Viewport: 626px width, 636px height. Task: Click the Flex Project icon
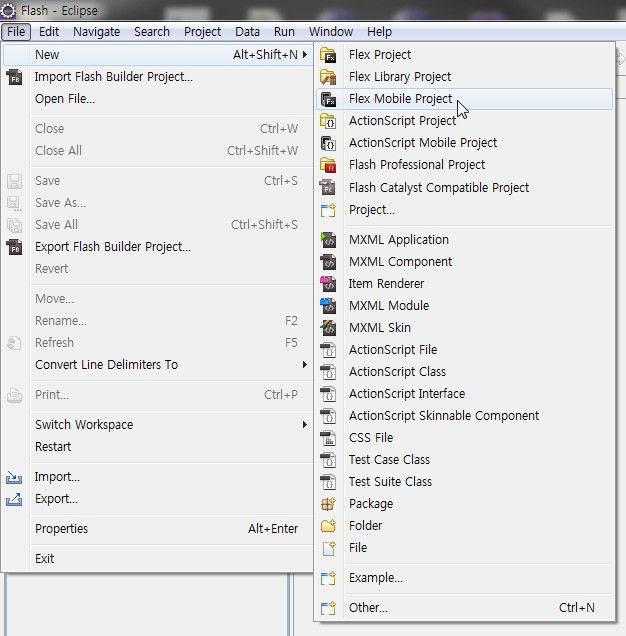pos(328,55)
